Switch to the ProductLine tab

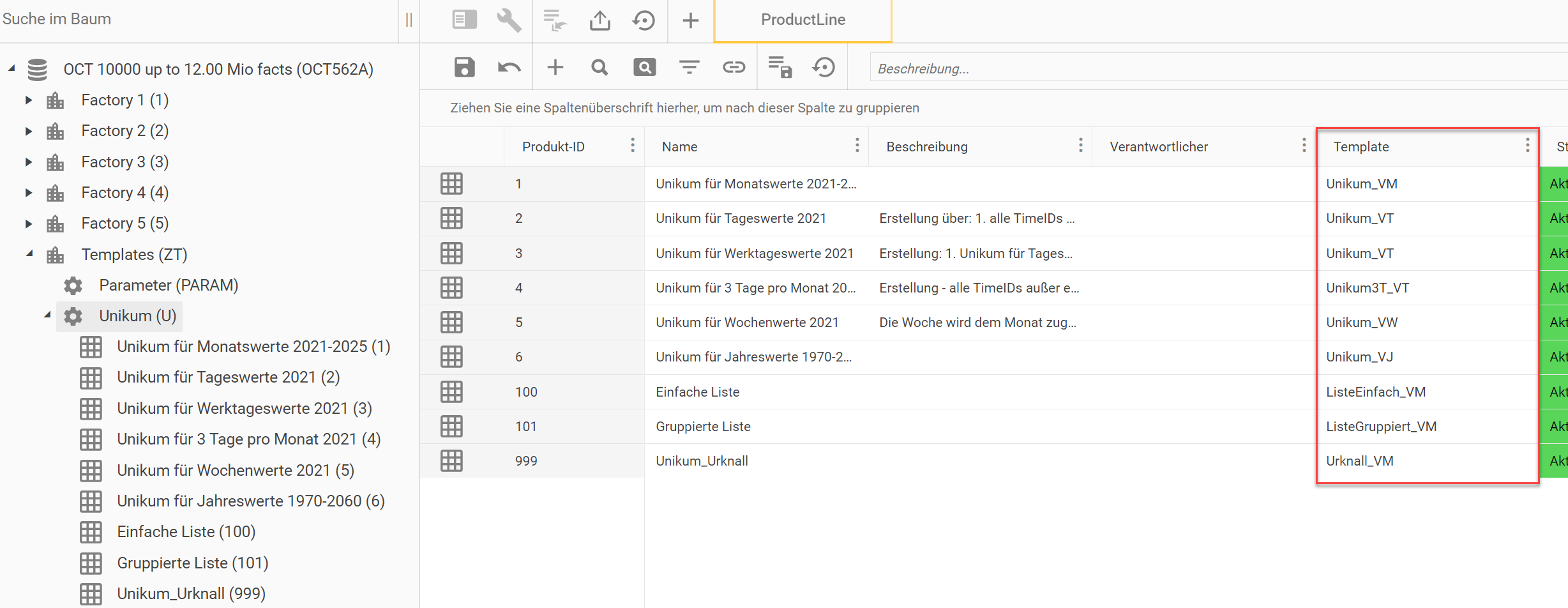pos(803,20)
